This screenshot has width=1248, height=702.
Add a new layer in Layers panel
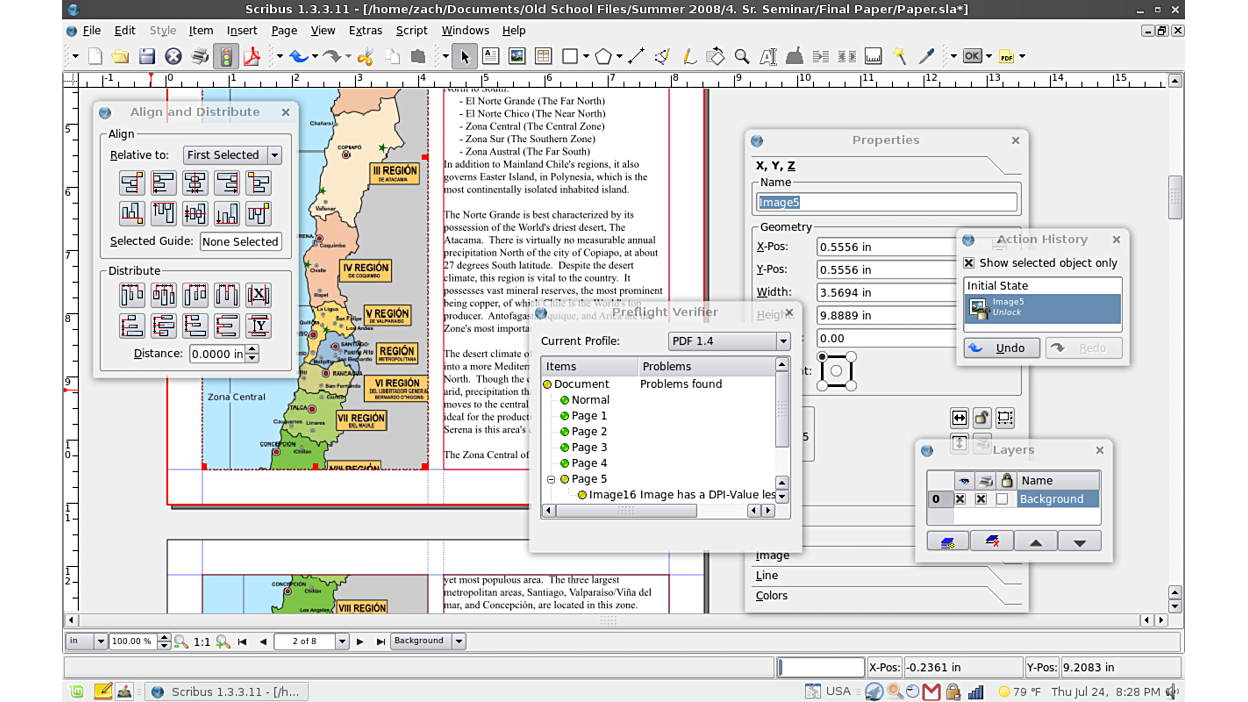(x=947, y=541)
